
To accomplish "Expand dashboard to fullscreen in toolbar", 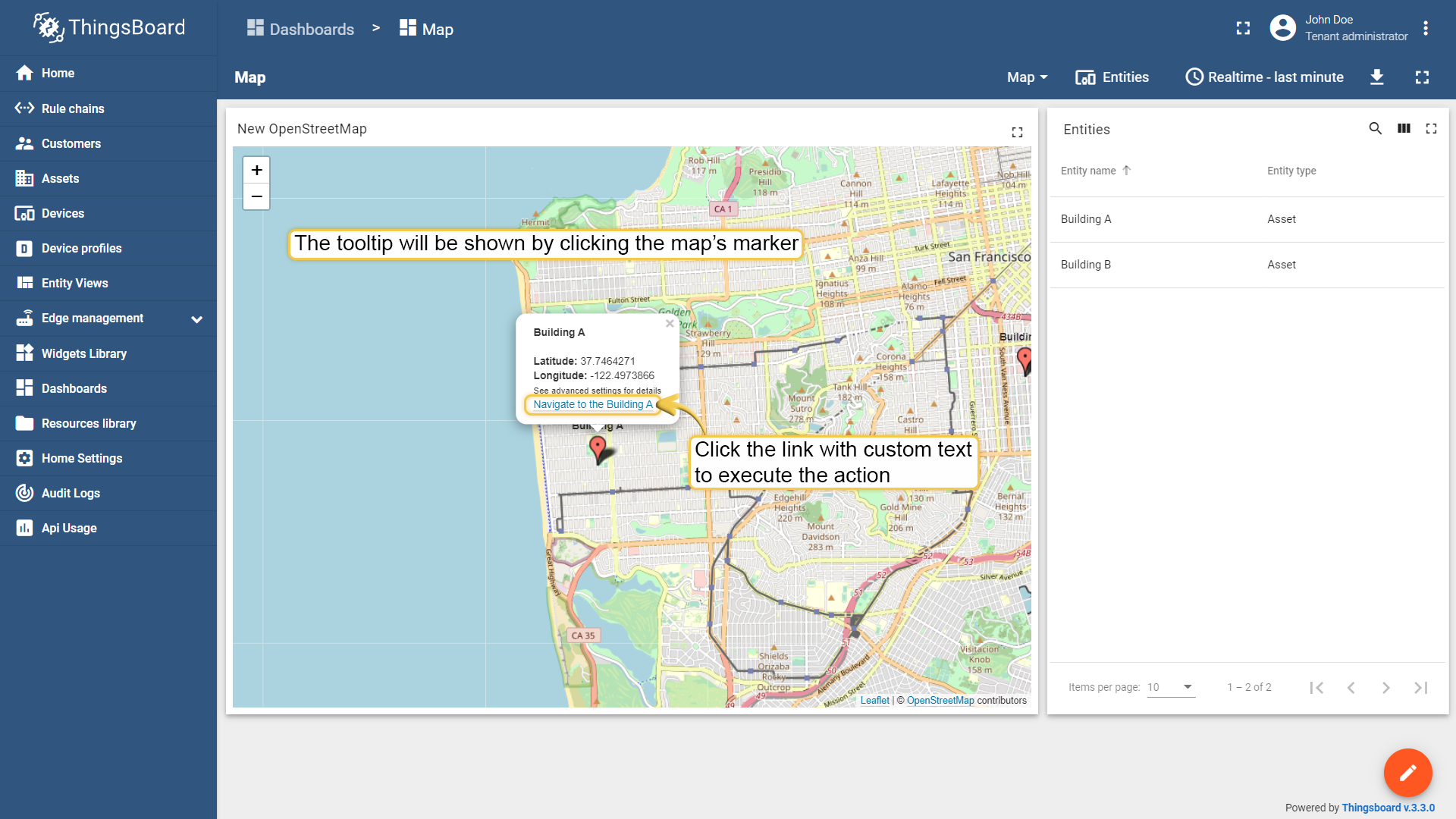I will point(1423,77).
